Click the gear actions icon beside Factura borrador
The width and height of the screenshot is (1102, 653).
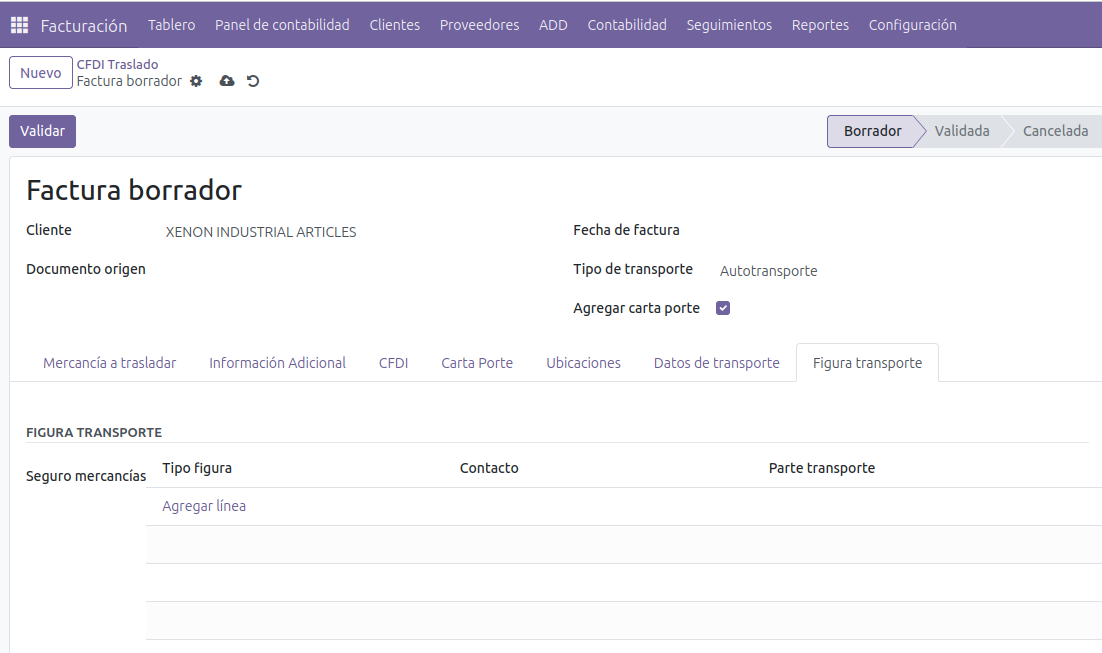[196, 81]
